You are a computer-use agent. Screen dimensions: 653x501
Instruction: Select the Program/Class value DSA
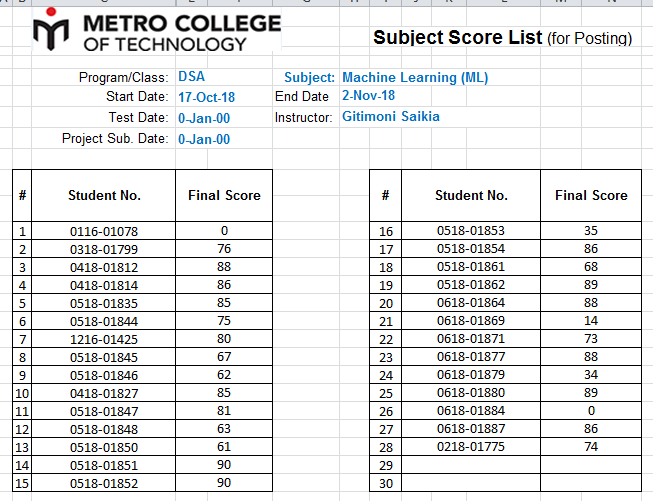[x=192, y=77]
